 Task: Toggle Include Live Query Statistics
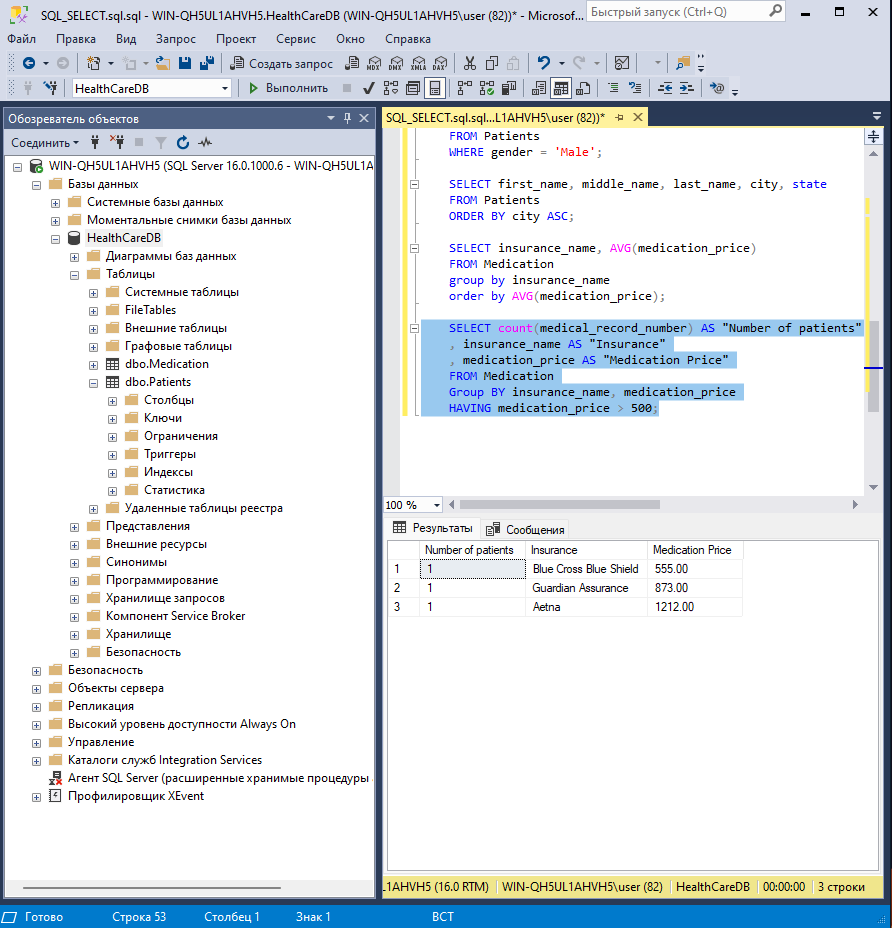coord(487,88)
